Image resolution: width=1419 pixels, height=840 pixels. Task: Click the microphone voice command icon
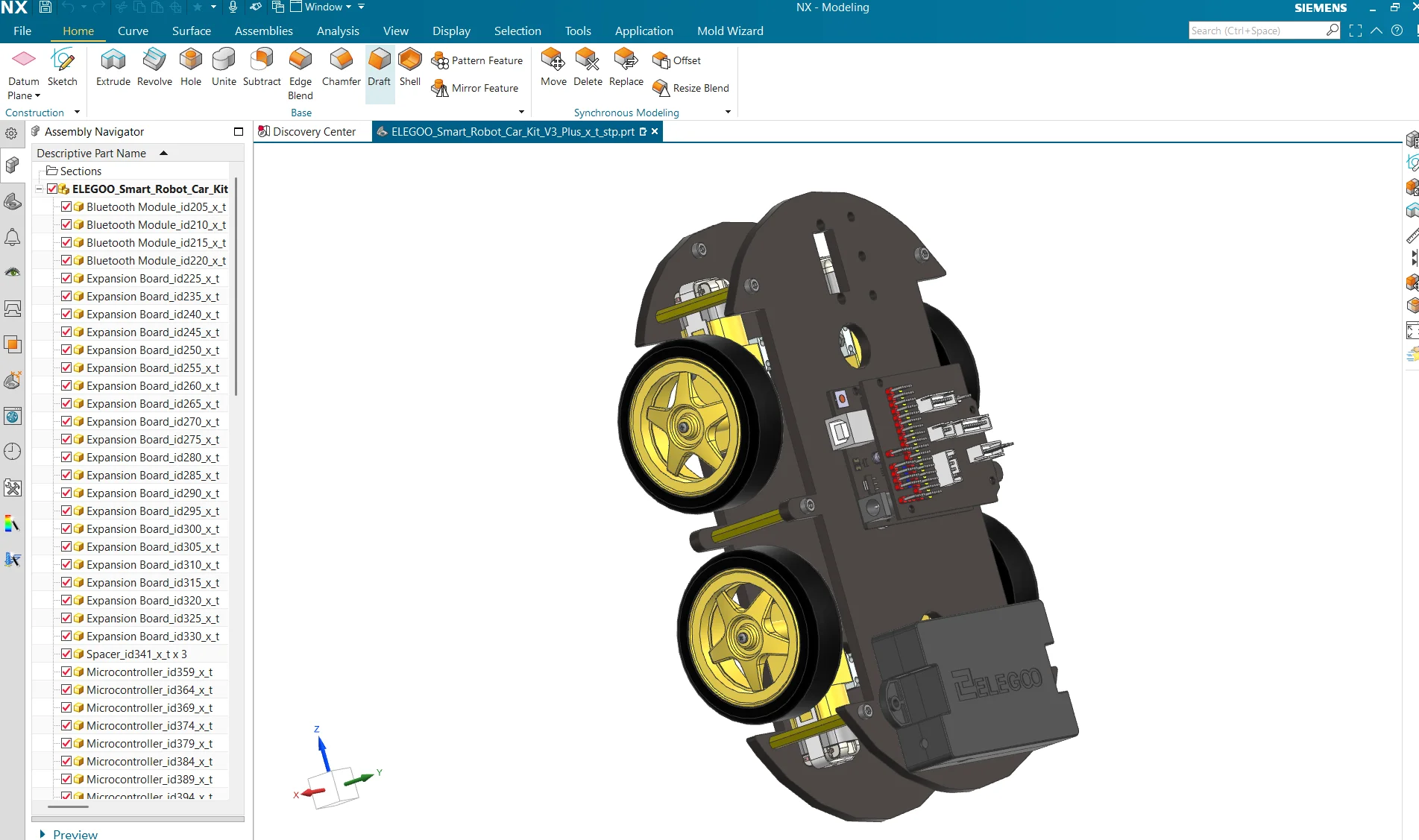click(233, 7)
